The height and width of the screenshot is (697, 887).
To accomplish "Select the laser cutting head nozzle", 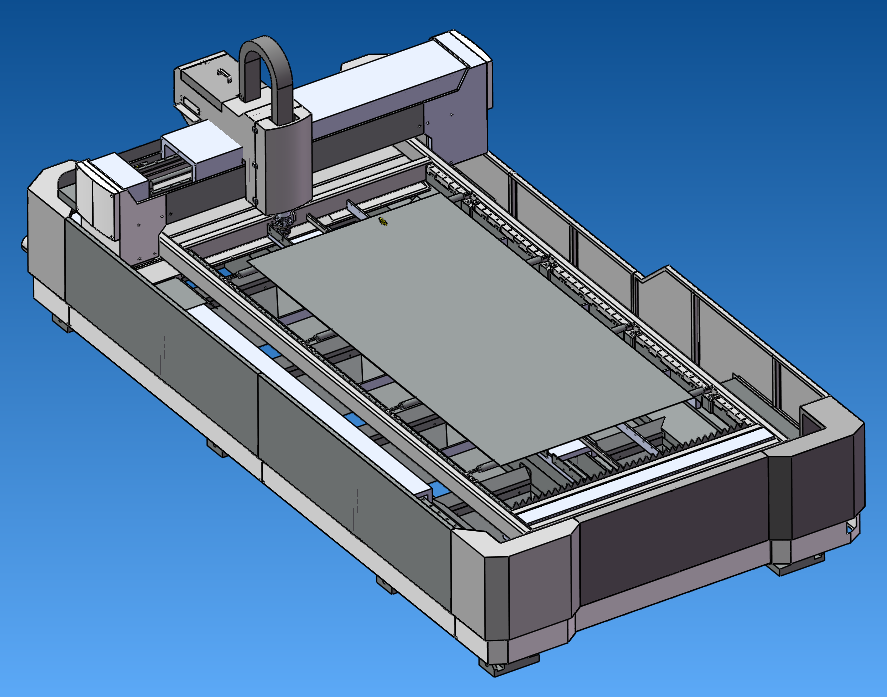I will click(x=281, y=226).
